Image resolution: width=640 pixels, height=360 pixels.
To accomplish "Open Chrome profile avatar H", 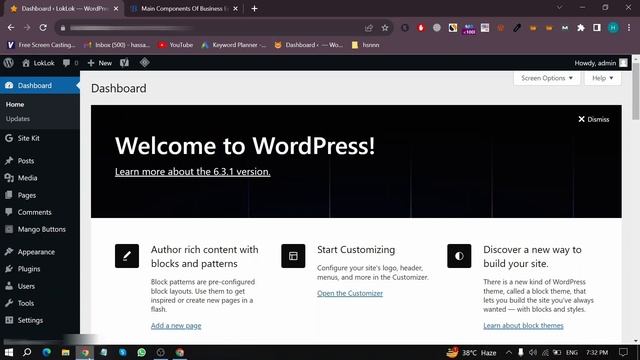I will (x=613, y=28).
